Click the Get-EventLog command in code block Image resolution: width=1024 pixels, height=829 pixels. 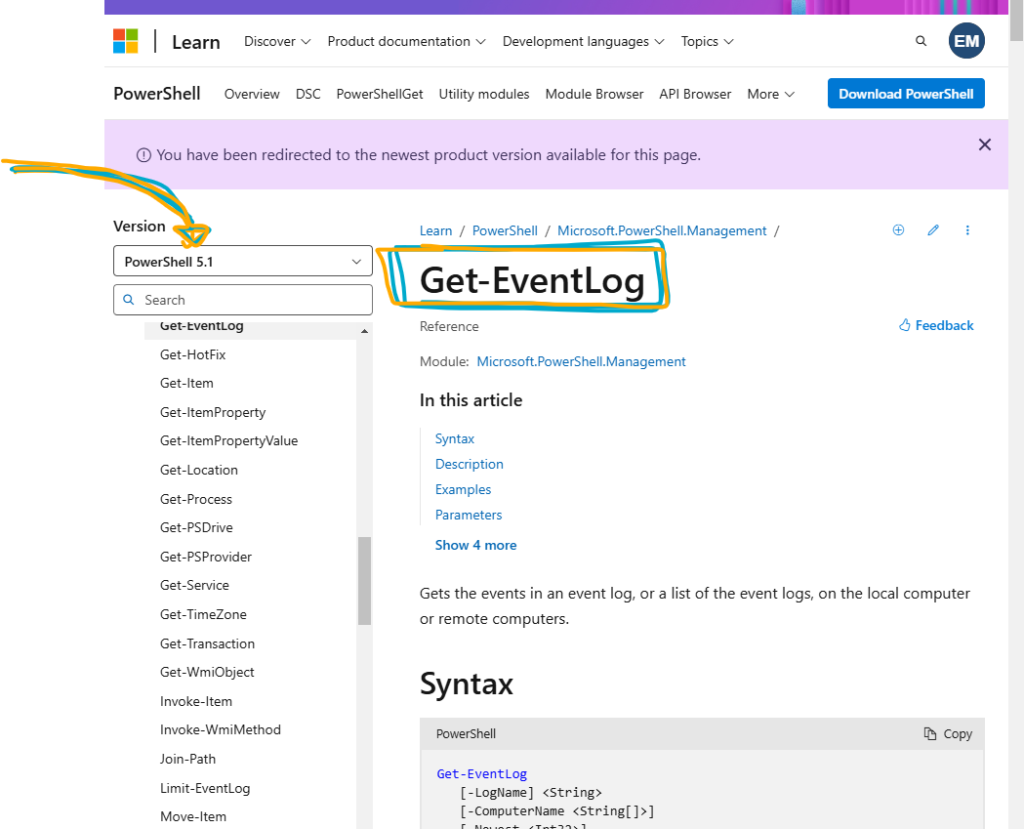481,773
